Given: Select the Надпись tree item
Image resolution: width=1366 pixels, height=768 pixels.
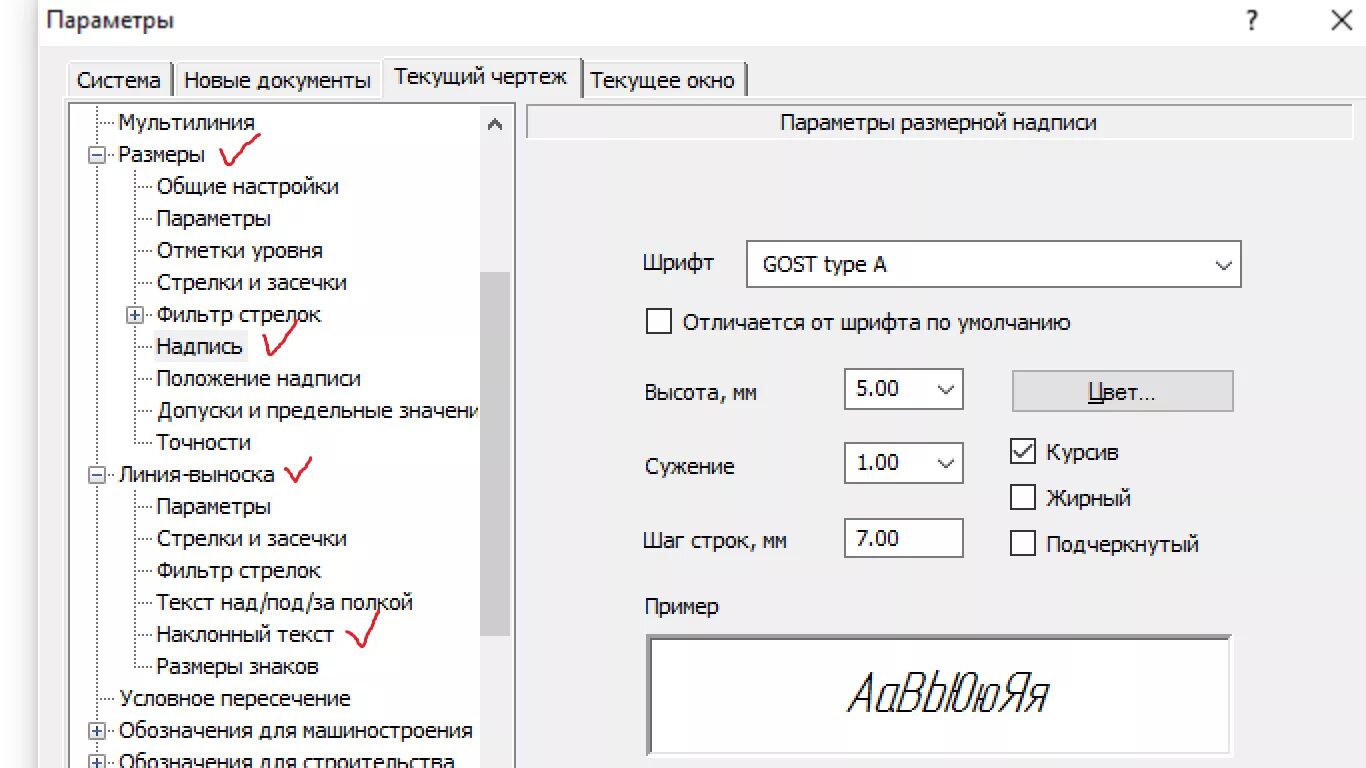Looking at the screenshot, I should (199, 347).
